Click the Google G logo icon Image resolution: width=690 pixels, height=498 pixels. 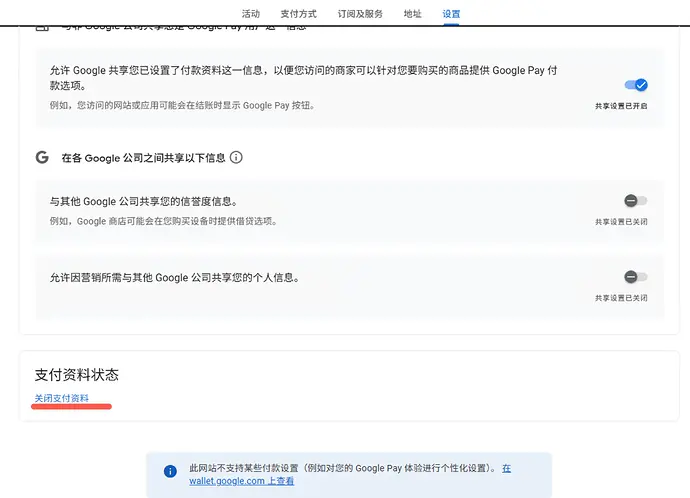point(42,157)
